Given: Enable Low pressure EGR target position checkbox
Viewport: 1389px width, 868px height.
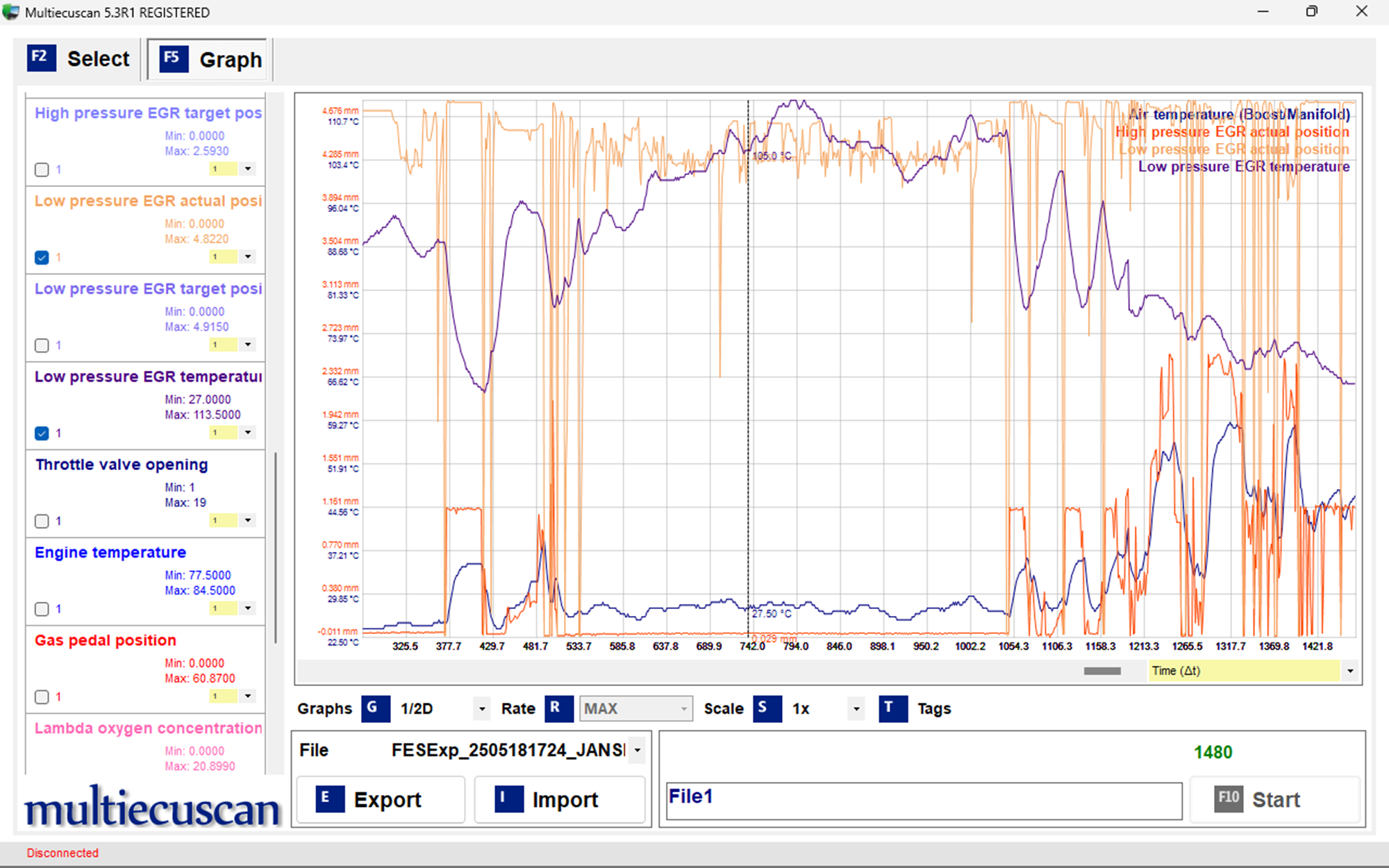Looking at the screenshot, I should tap(42, 345).
